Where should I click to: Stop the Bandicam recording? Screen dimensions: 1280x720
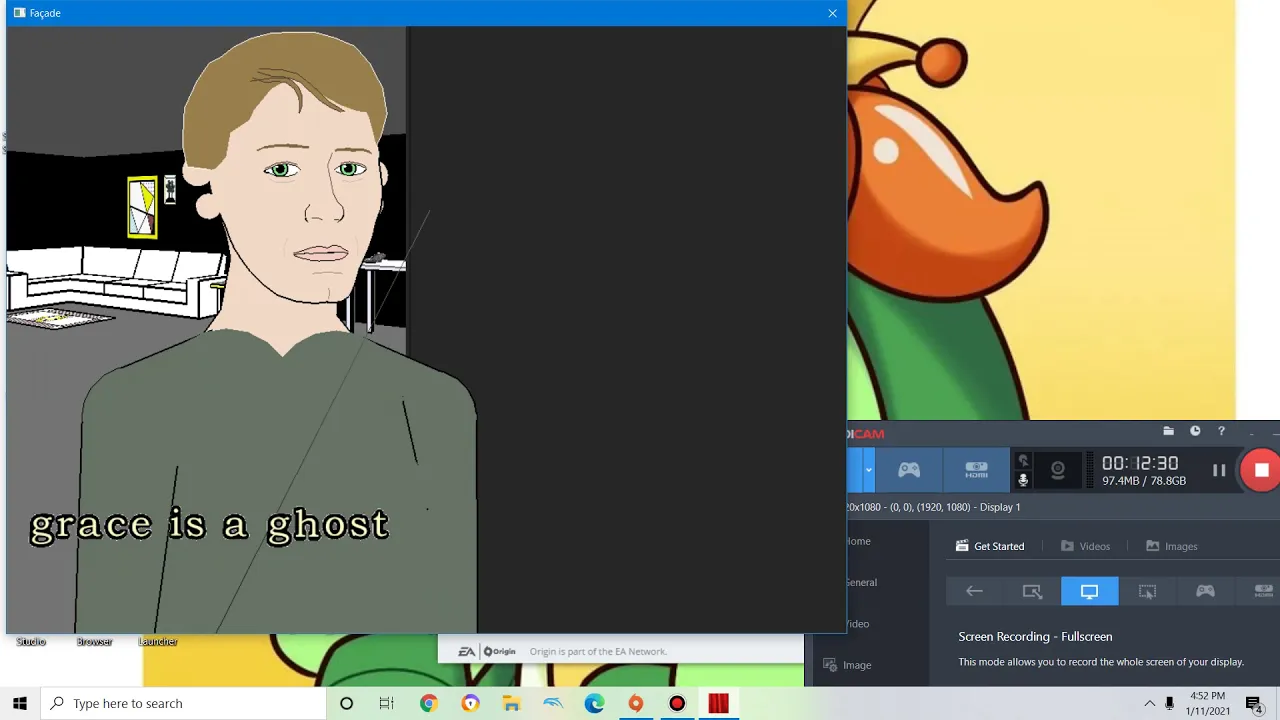click(x=1261, y=470)
